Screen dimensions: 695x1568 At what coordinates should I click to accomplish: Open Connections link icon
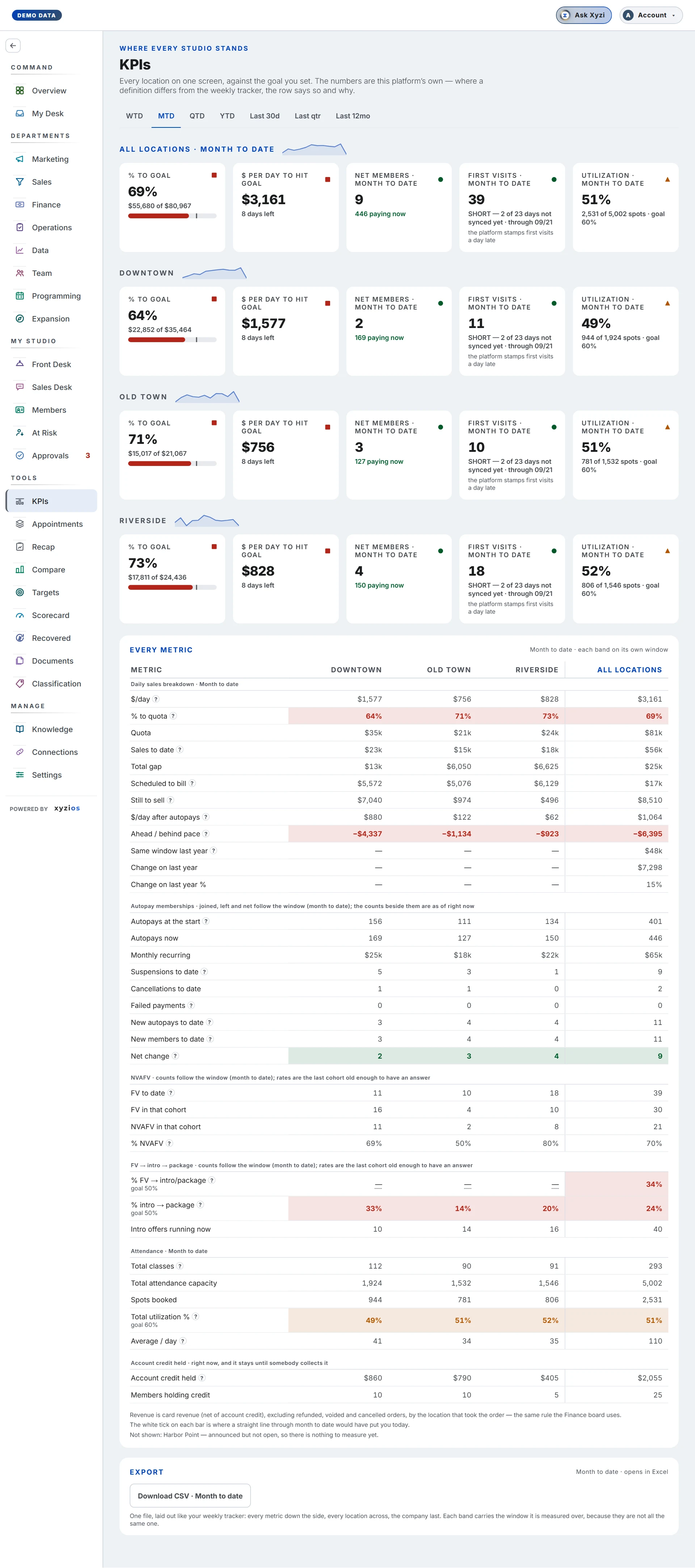coord(20,752)
